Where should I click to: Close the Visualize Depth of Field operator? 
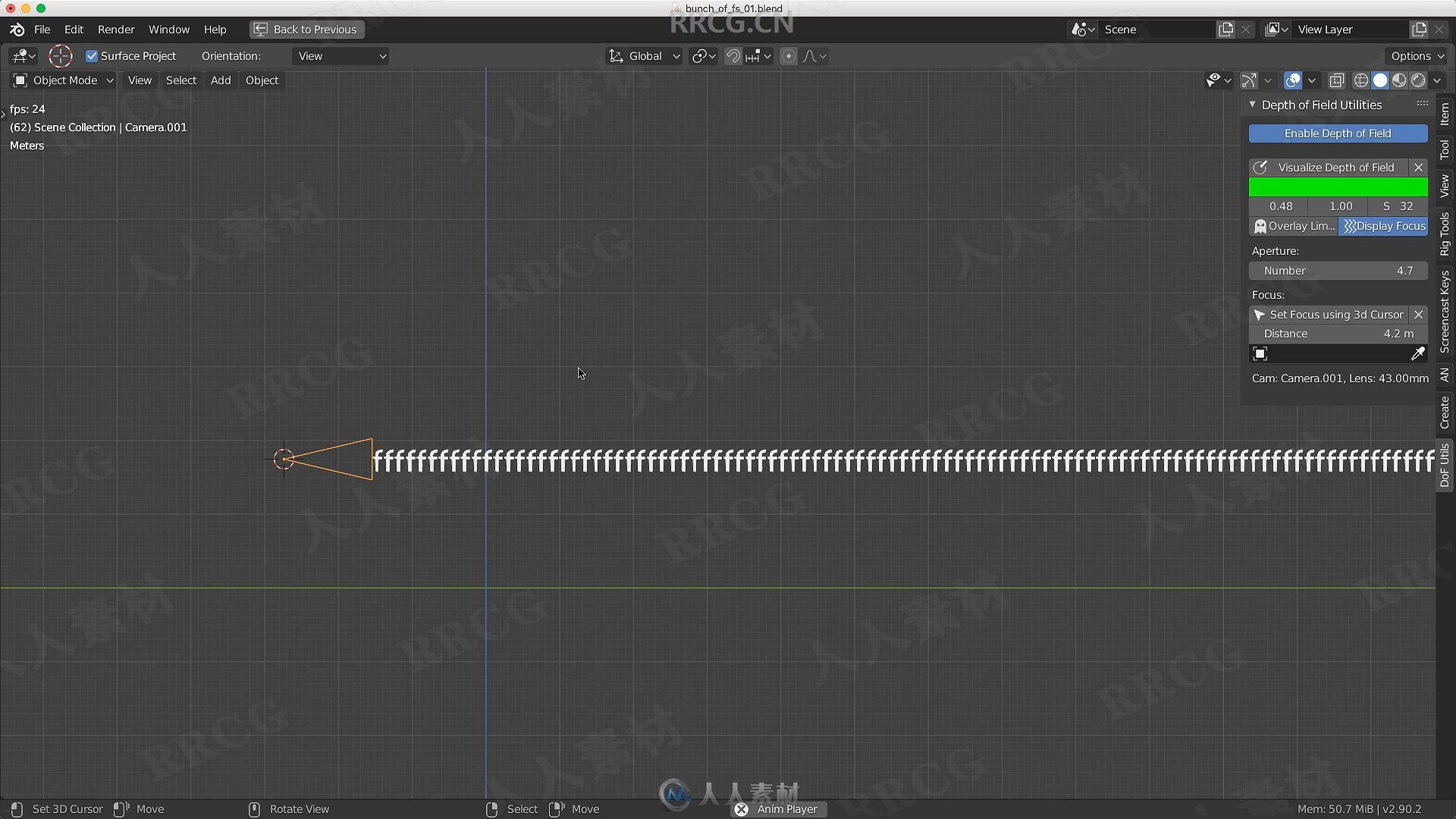pyautogui.click(x=1418, y=168)
